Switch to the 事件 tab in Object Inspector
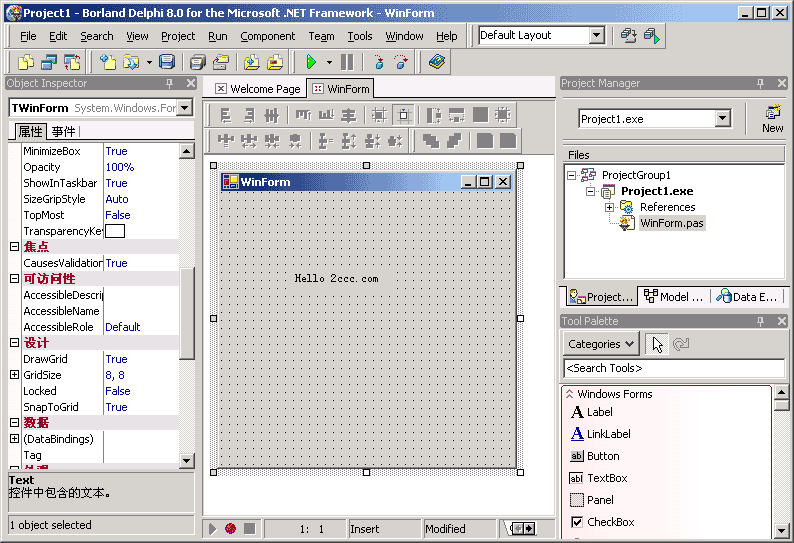Screen dimensions: 794x543 click(63, 132)
